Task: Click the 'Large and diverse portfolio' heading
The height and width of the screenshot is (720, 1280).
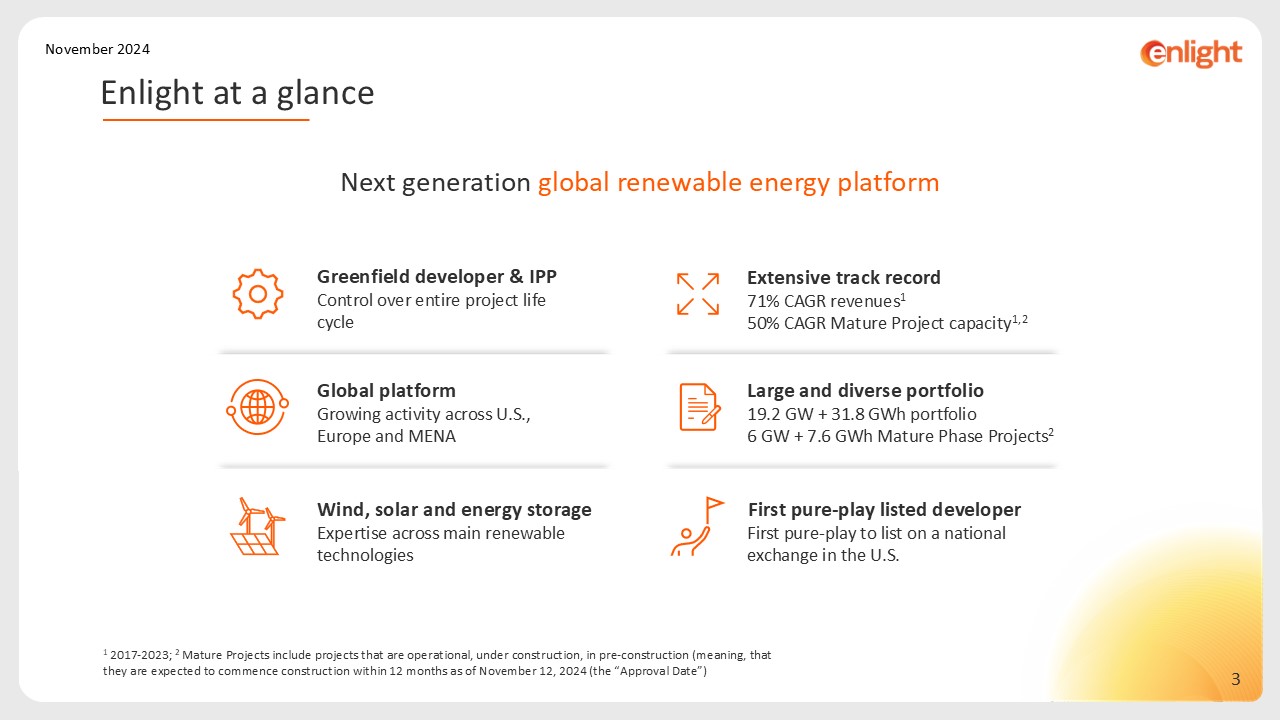Action: pos(865,390)
